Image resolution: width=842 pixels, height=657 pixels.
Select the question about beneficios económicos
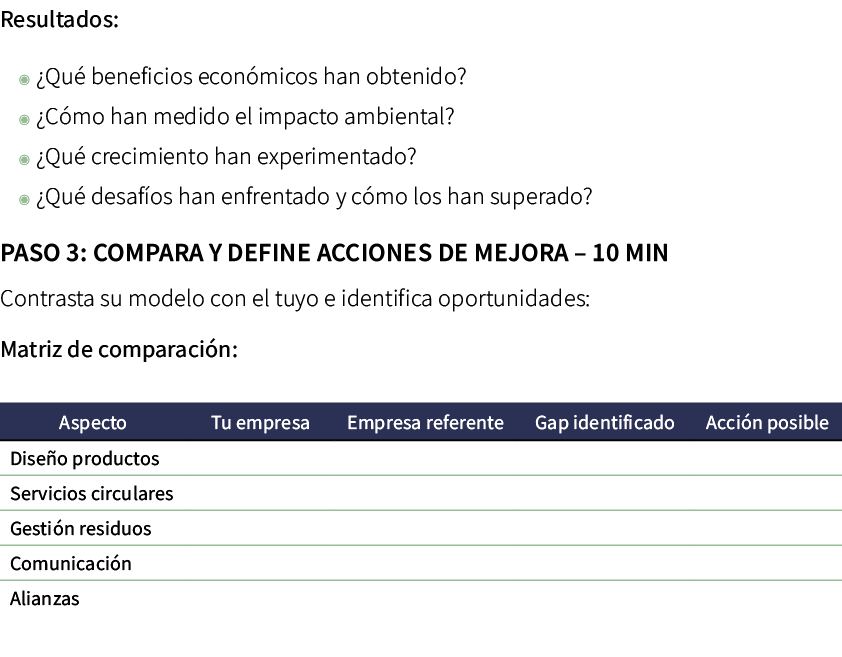[x=251, y=77]
